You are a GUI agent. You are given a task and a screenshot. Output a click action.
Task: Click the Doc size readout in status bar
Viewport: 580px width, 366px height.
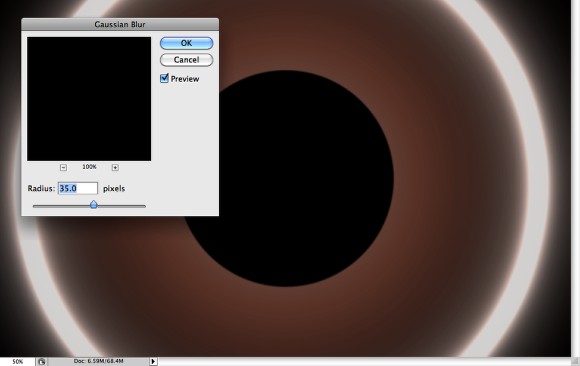tap(98, 361)
